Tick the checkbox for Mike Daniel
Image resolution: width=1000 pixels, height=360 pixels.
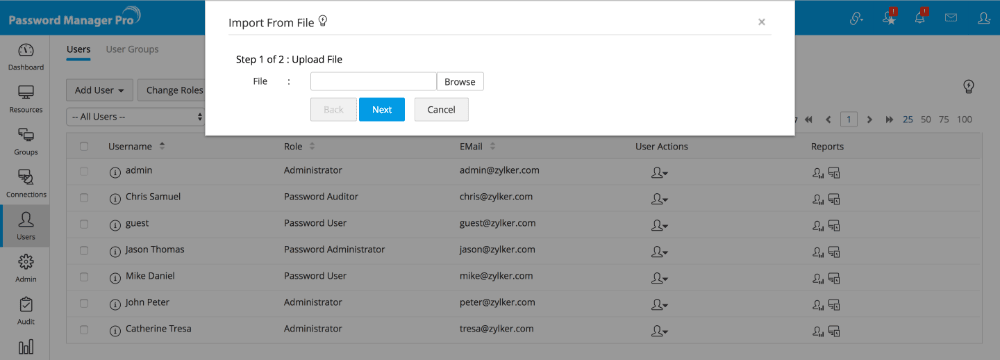84,277
